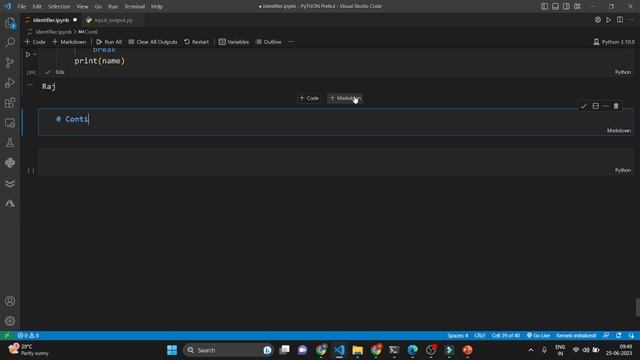Click the taskbar Search box
This screenshot has width=640, height=360.
click(228, 350)
